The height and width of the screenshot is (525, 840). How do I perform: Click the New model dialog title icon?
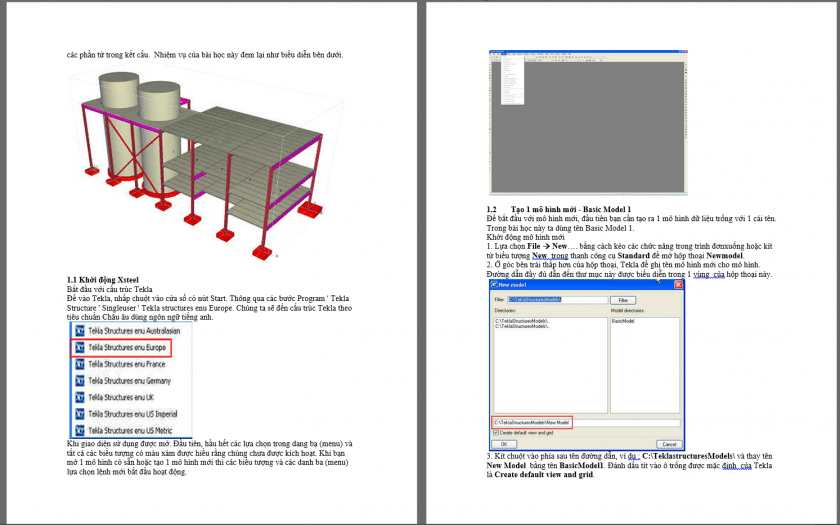[495, 284]
